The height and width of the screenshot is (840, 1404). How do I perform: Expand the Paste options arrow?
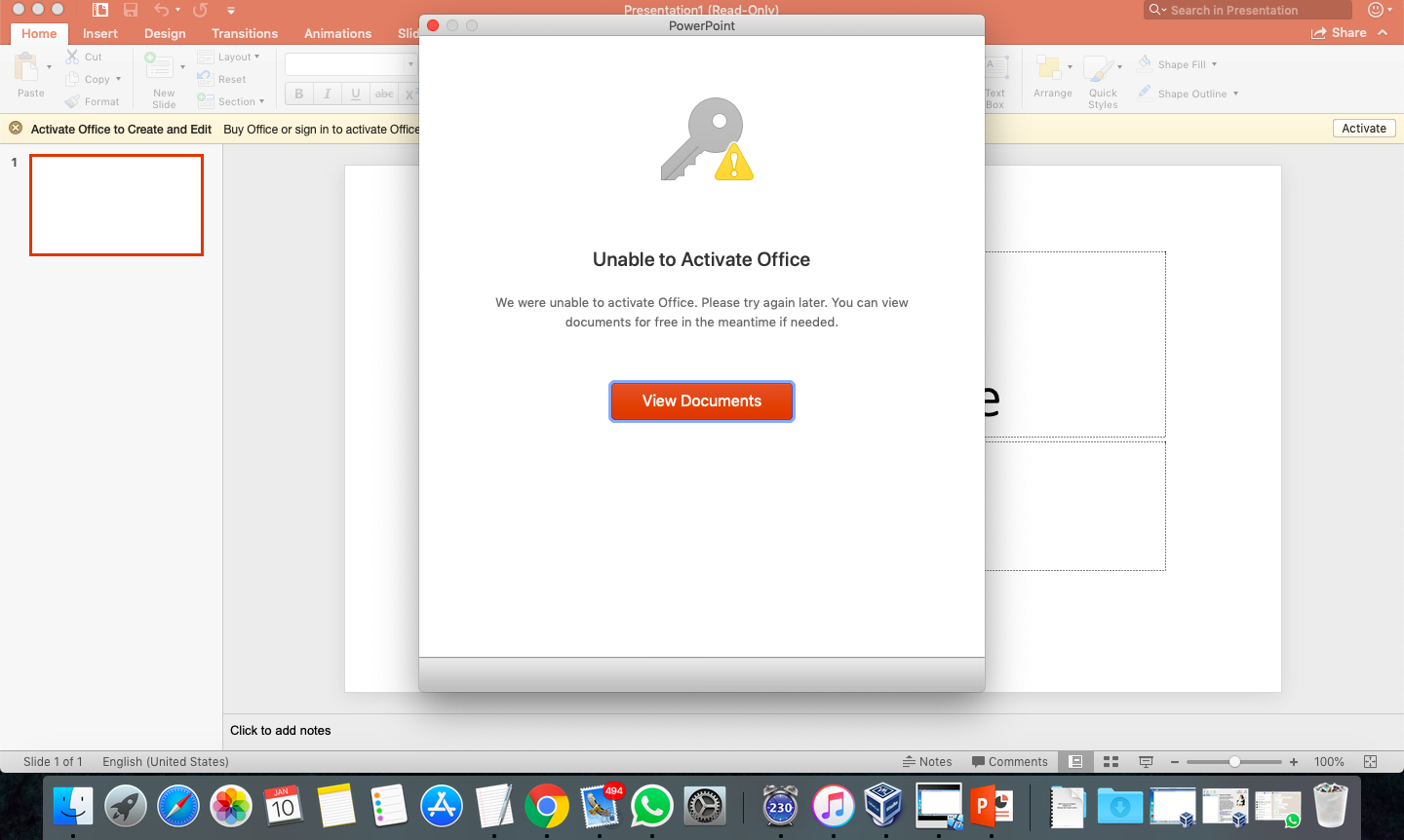point(49,67)
